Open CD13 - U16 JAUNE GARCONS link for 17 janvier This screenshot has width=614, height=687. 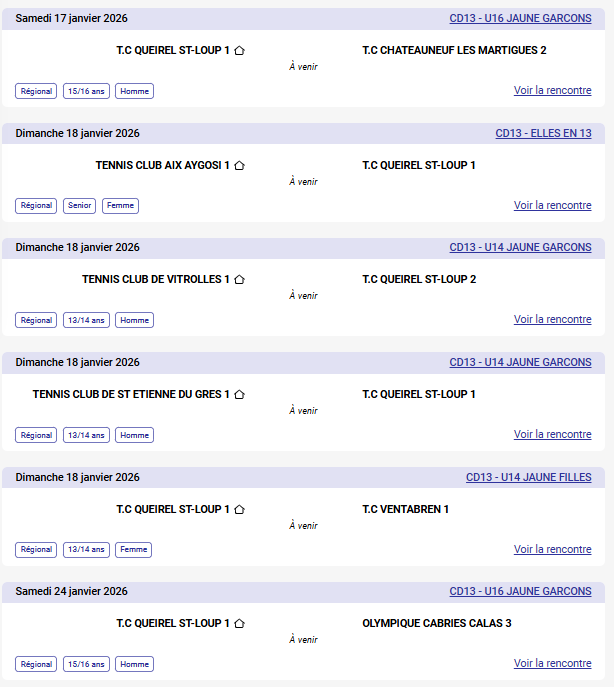(x=520, y=18)
